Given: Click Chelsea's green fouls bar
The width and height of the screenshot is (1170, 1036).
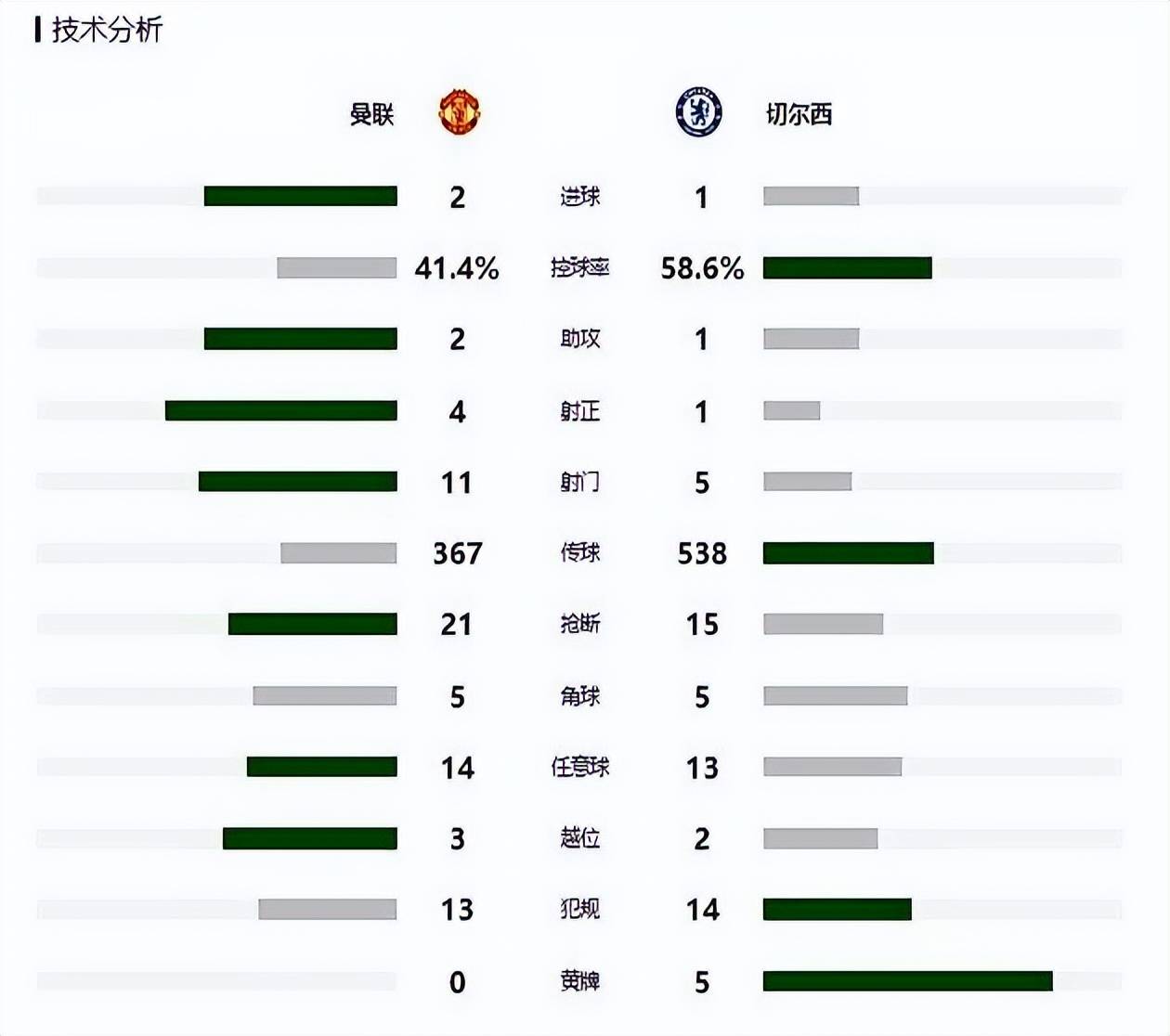Looking at the screenshot, I should click(x=838, y=910).
